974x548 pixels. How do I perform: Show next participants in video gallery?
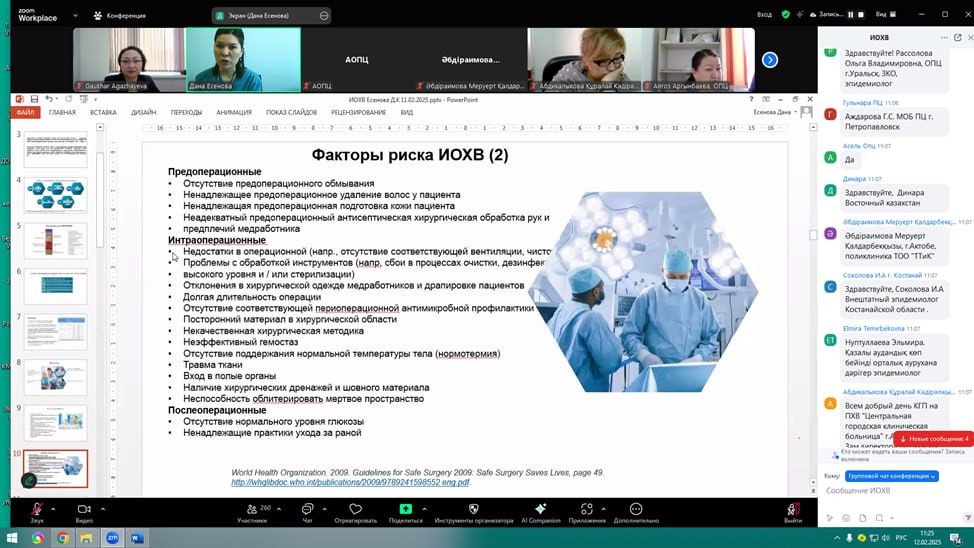click(769, 60)
